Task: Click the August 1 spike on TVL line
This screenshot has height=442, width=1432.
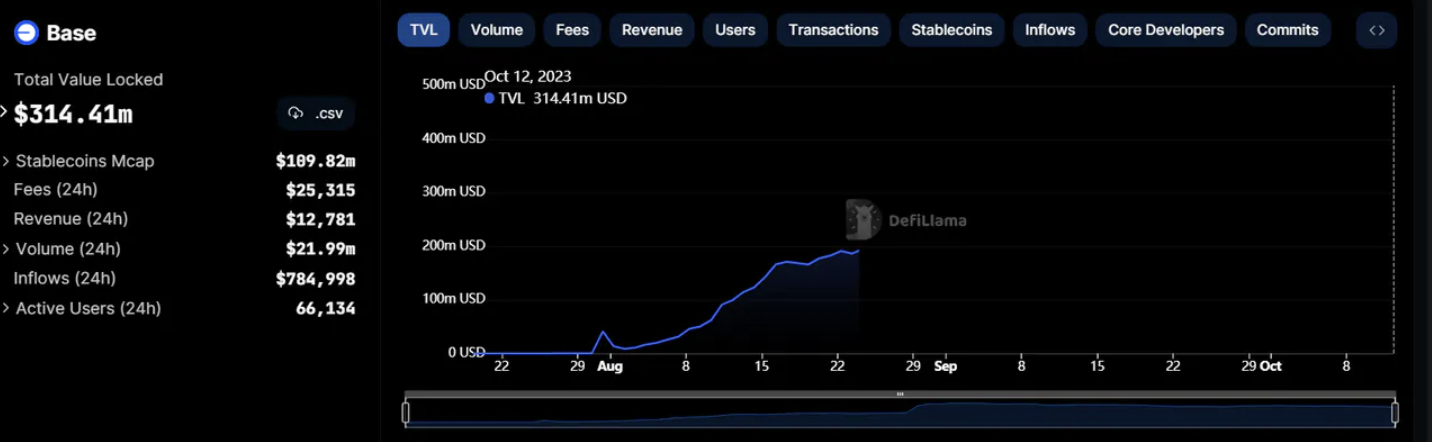Action: click(603, 332)
